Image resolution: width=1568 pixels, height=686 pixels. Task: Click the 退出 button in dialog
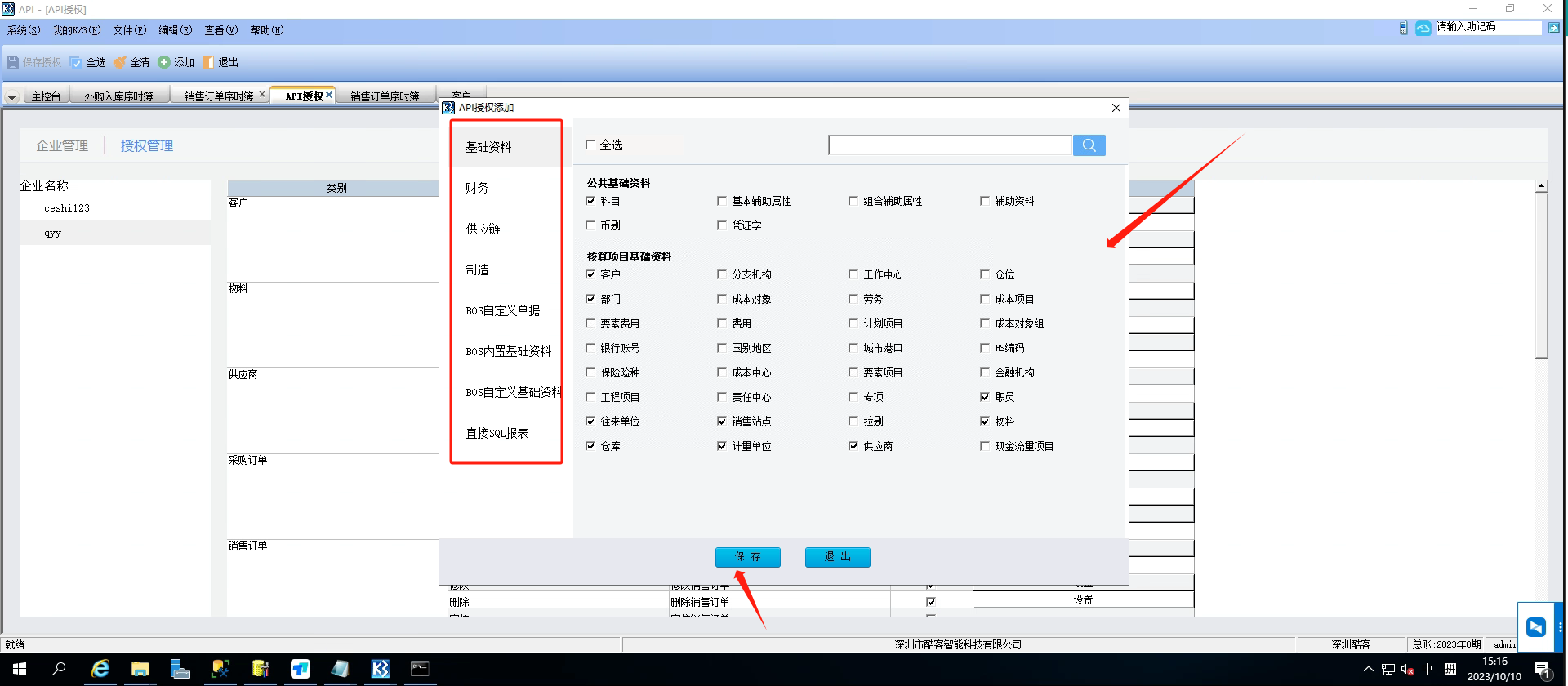tap(838, 557)
